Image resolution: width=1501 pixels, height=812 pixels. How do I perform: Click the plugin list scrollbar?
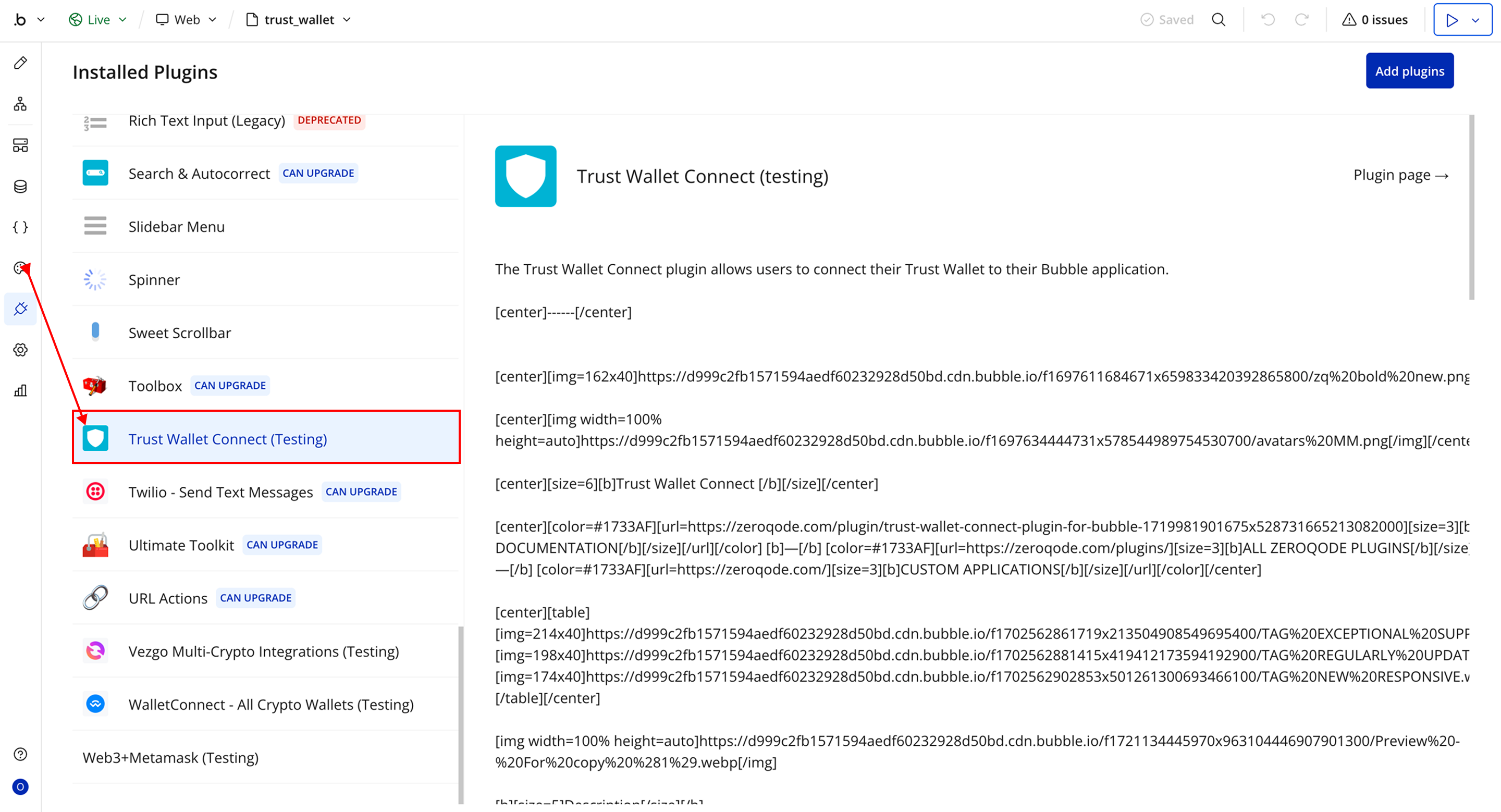click(x=461, y=713)
